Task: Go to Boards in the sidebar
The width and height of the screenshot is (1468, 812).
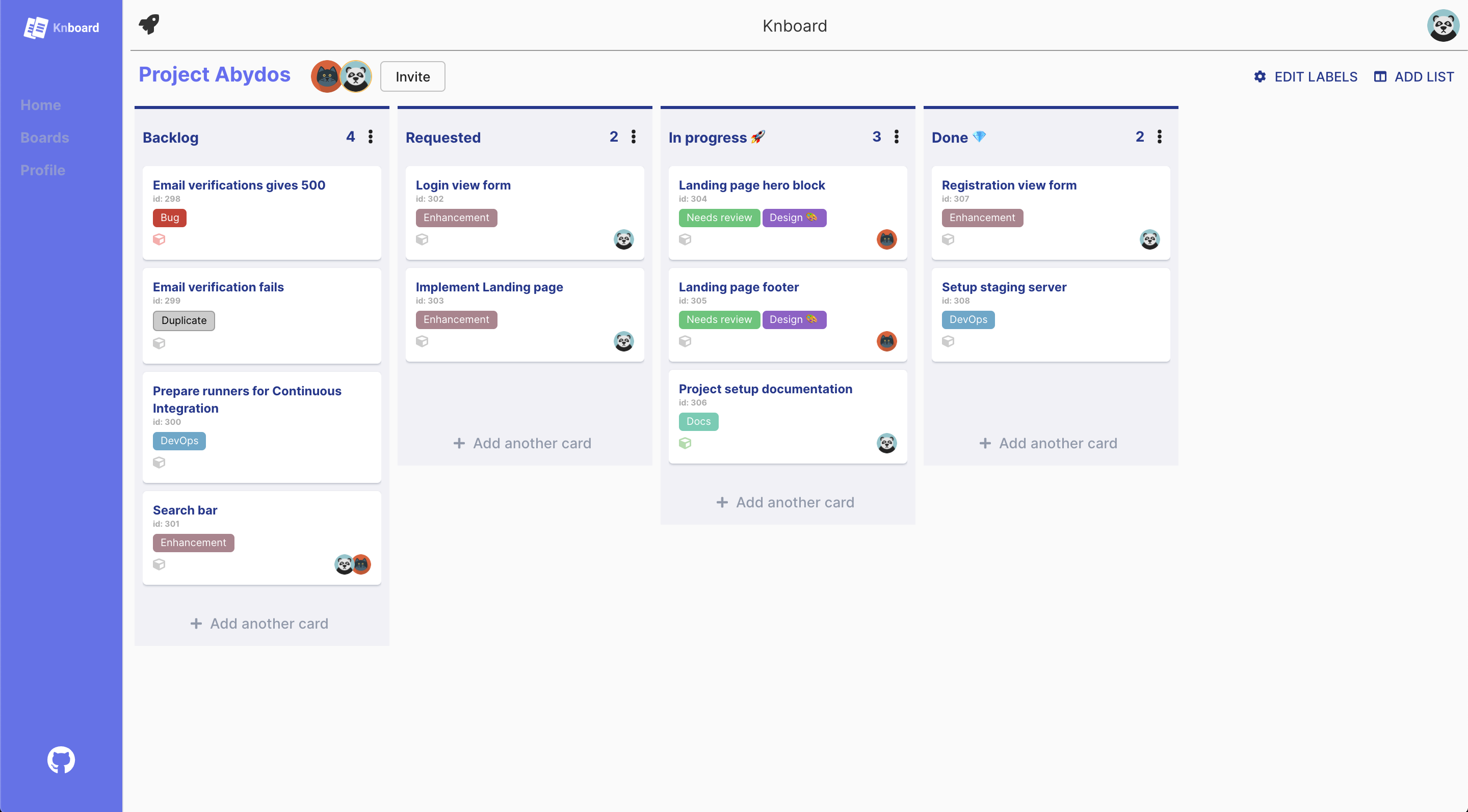Action: tap(44, 137)
